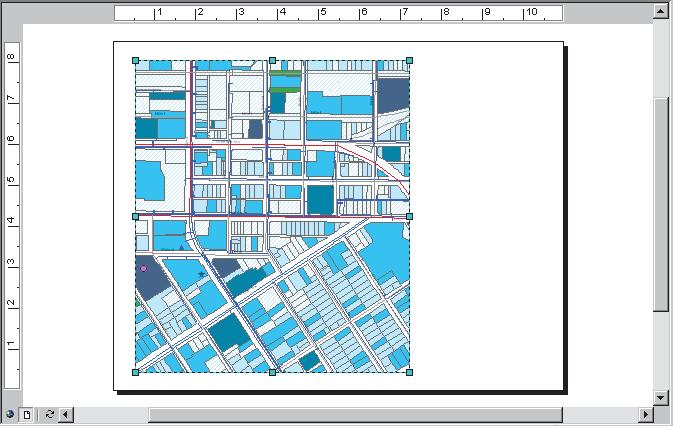673x426 pixels.
Task: Click the purple circle marker on map
Action: (144, 269)
